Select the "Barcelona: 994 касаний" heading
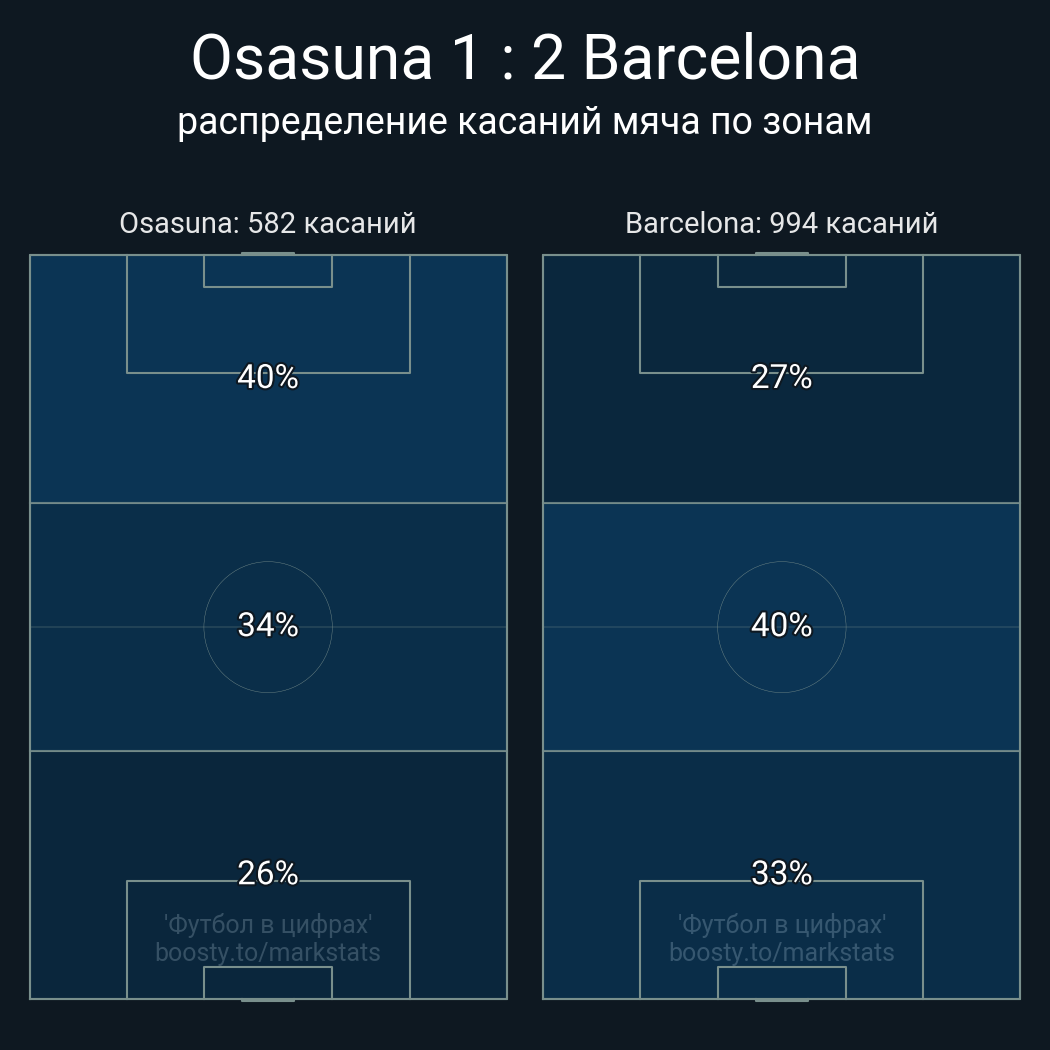 coord(781,223)
